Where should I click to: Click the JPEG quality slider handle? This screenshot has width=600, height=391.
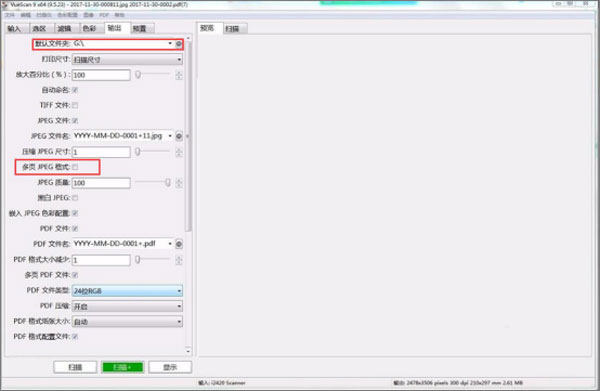pyautogui.click(x=168, y=182)
